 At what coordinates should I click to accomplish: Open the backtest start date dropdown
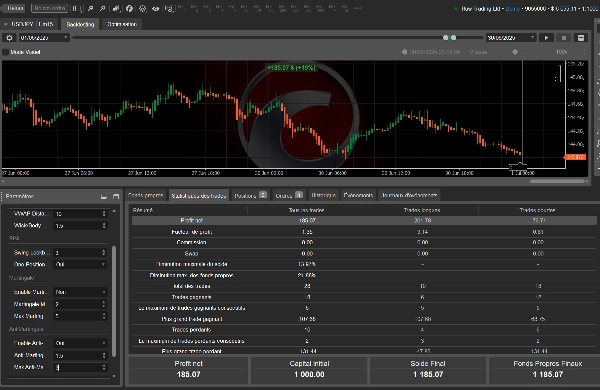(44, 38)
